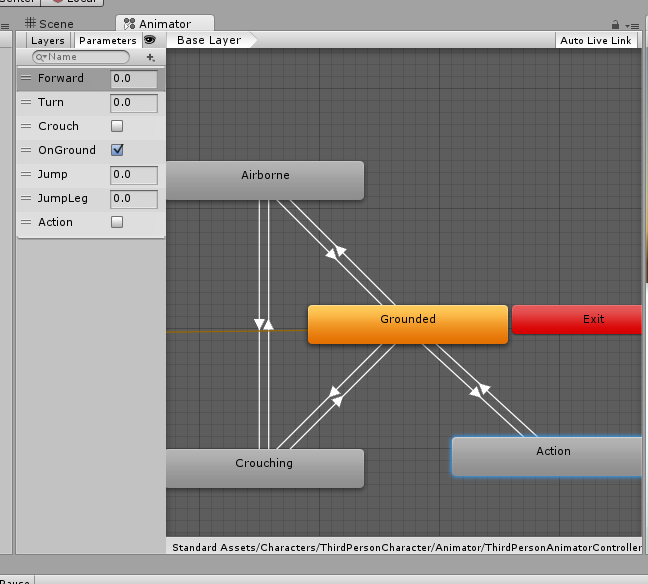Select the Animator tab

164,24
